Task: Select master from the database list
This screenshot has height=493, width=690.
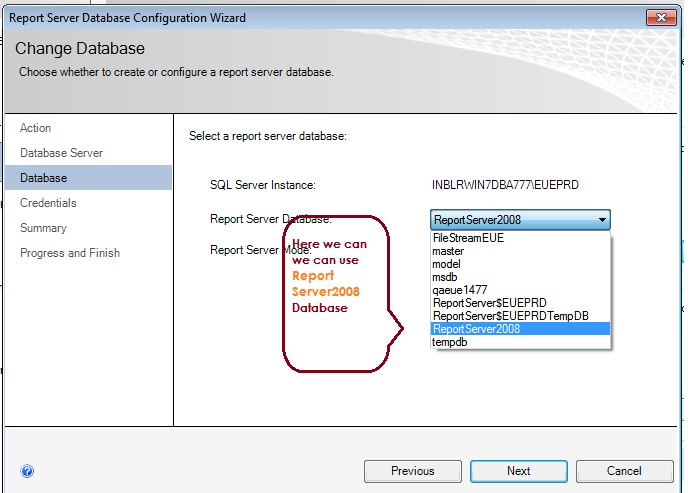Action: 520,251
